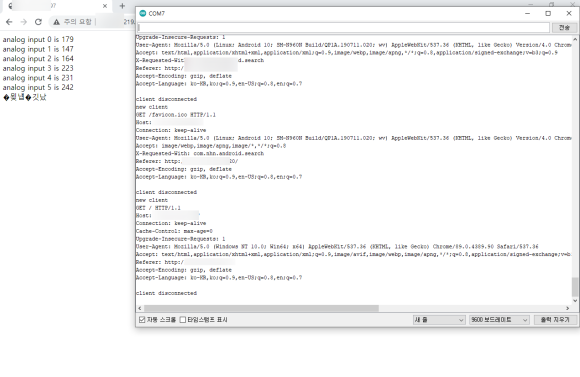Click the send button in COM7 window

[564, 27]
